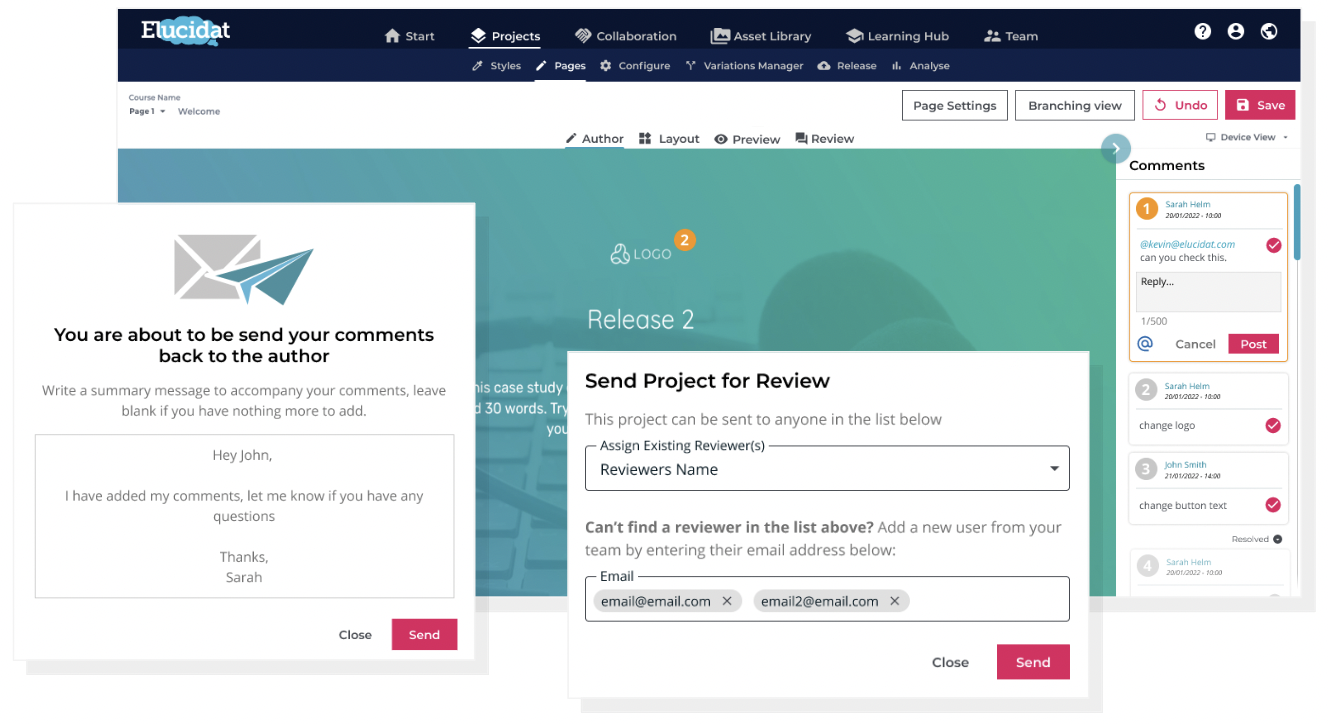The width and height of the screenshot is (1328, 724).
Task: Open the Reviewers Name dropdown
Action: tap(827, 468)
